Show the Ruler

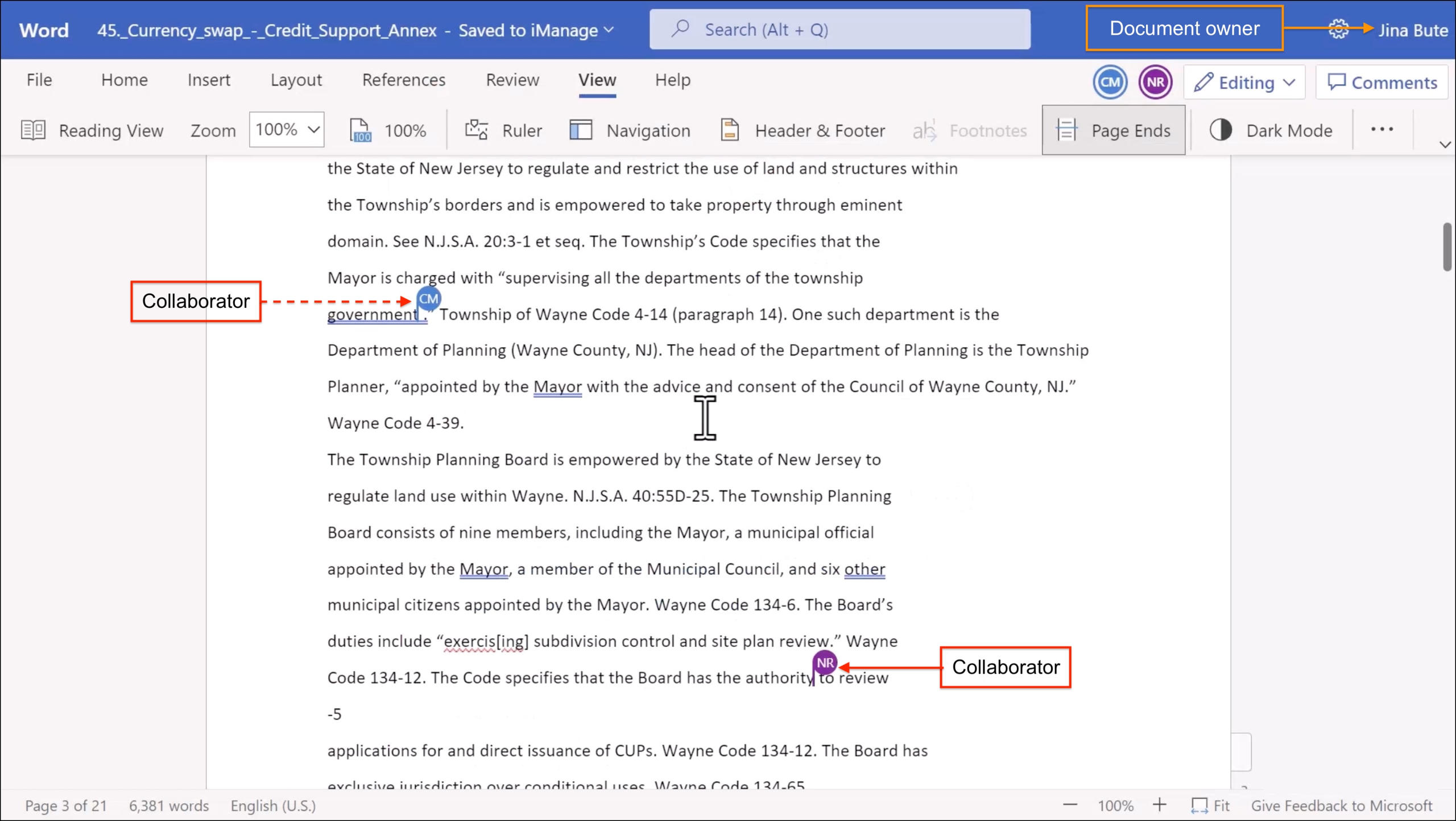coord(503,130)
